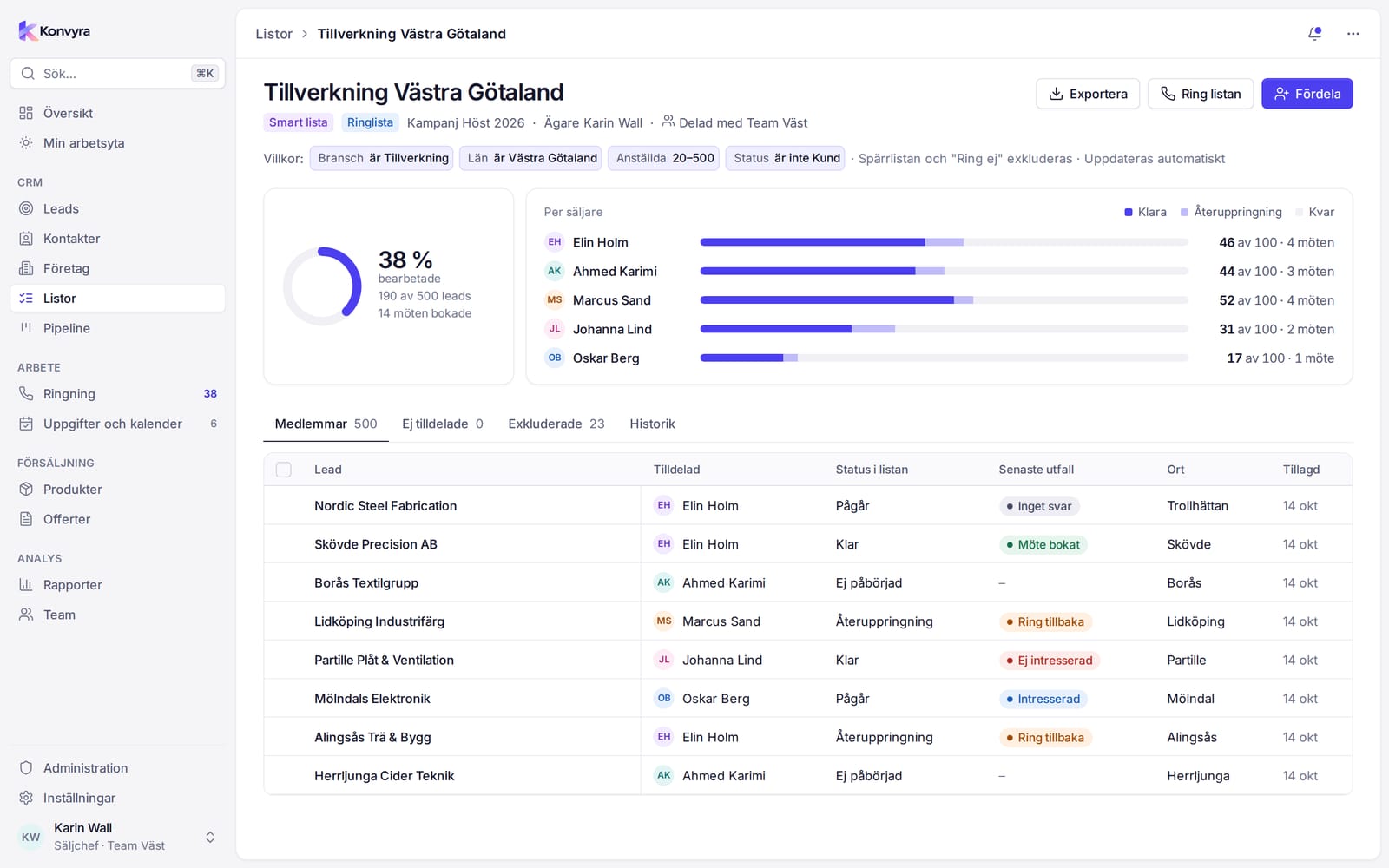This screenshot has height=868, width=1389.
Task: Open Administration
Action: click(x=117, y=768)
